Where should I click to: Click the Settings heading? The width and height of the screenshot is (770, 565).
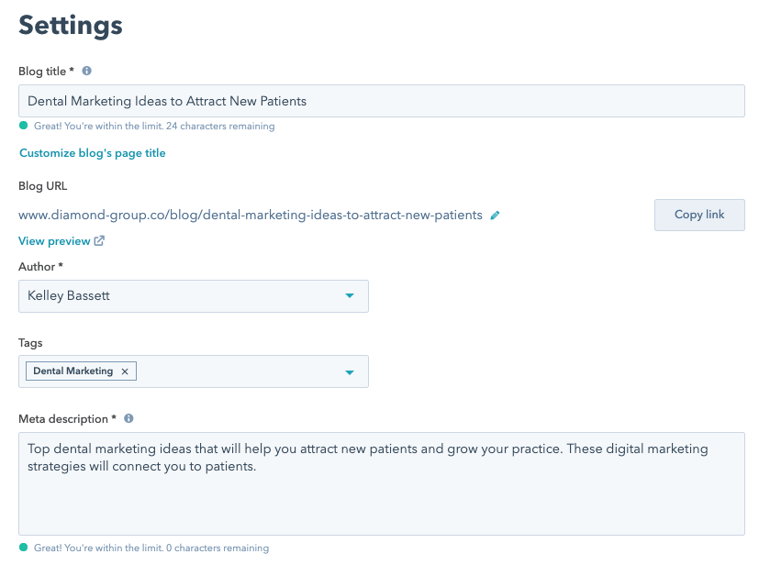(70, 25)
